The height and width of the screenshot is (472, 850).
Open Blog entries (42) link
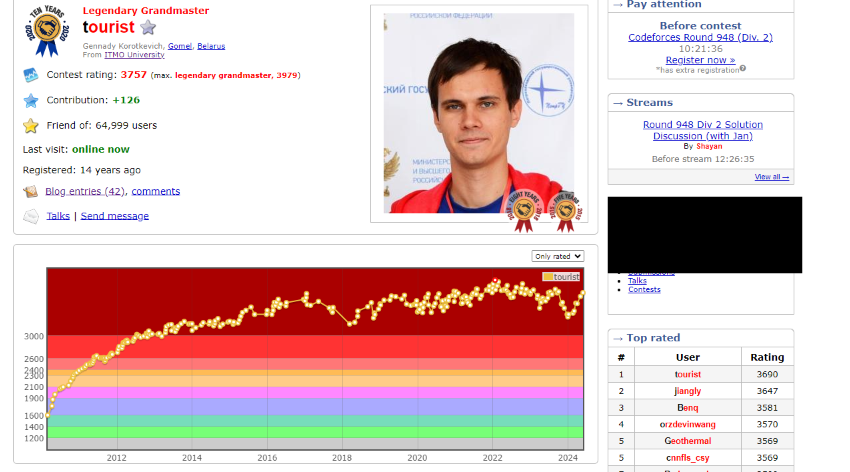[x=85, y=191]
